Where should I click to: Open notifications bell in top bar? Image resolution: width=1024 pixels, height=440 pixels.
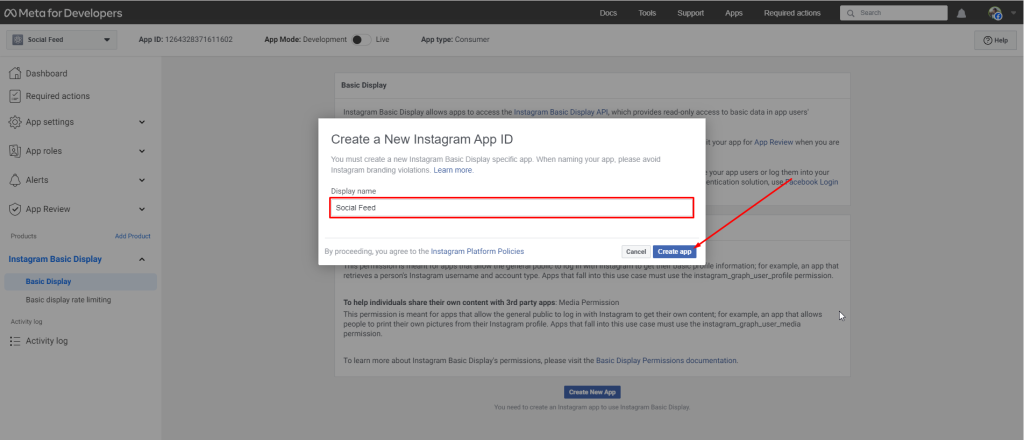point(961,13)
